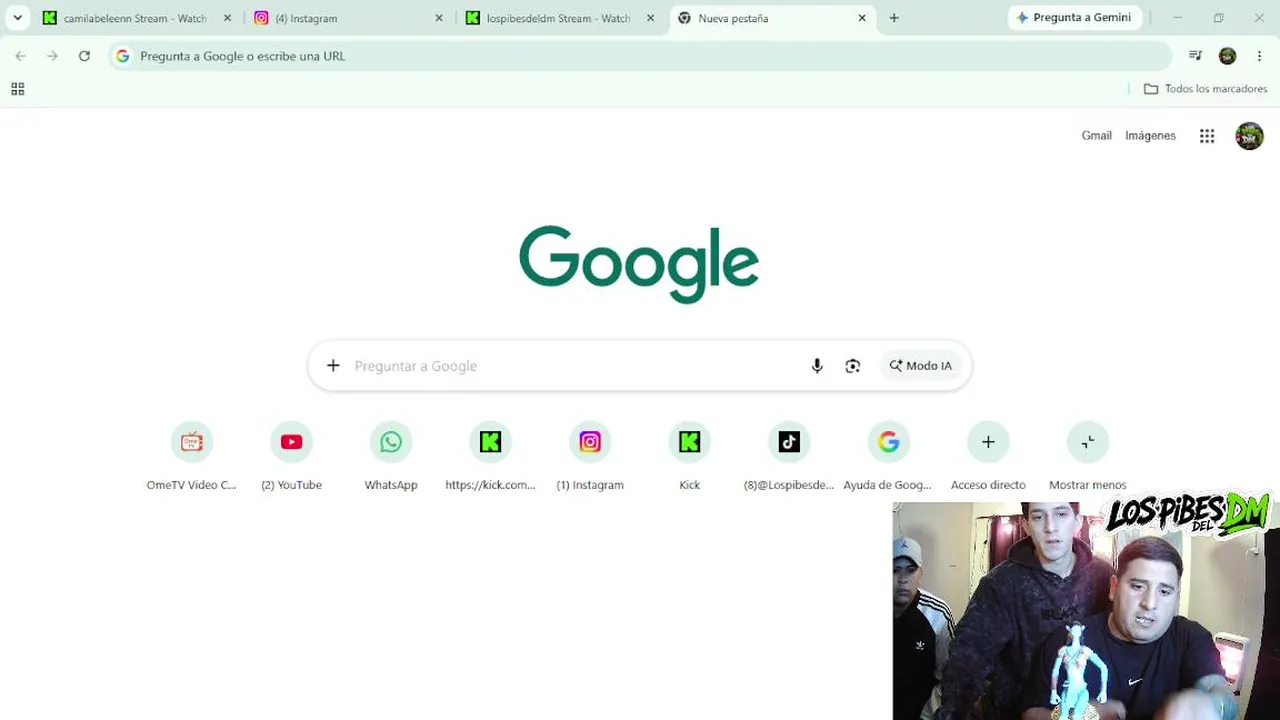1280x720 pixels.
Task: Switch to the lospibesdeldm Stream tab
Action: coord(559,18)
